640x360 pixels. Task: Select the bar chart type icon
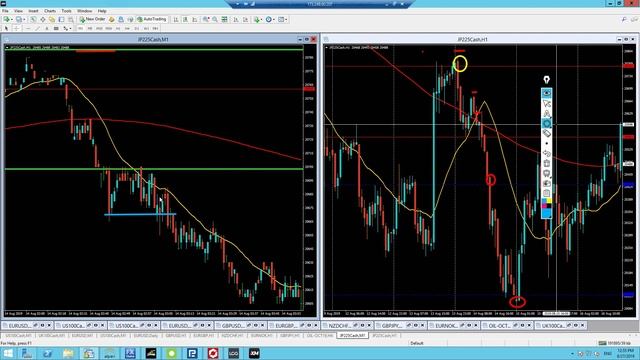(x=176, y=19)
